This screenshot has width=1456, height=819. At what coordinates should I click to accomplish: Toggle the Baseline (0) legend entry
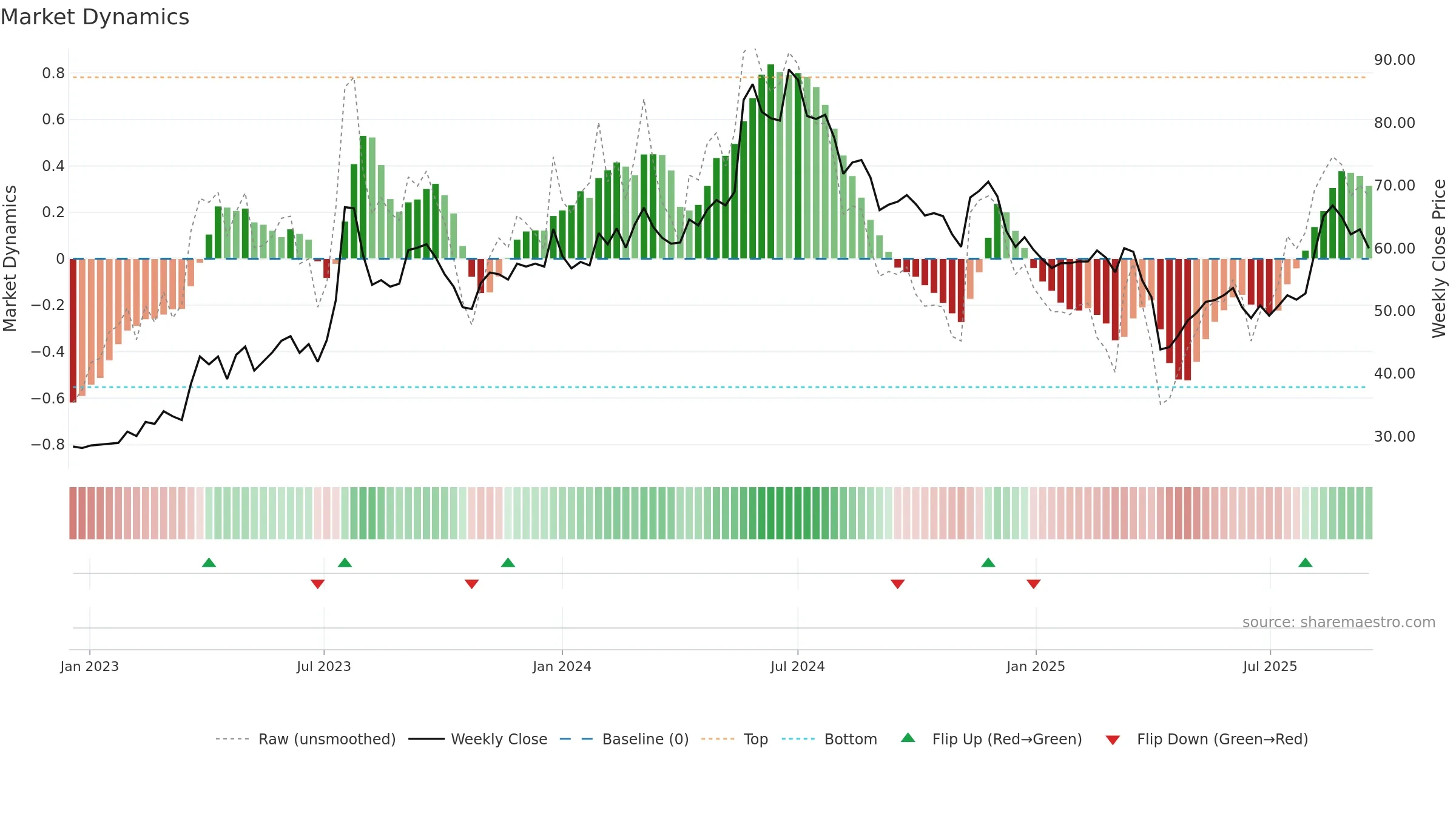pos(624,739)
